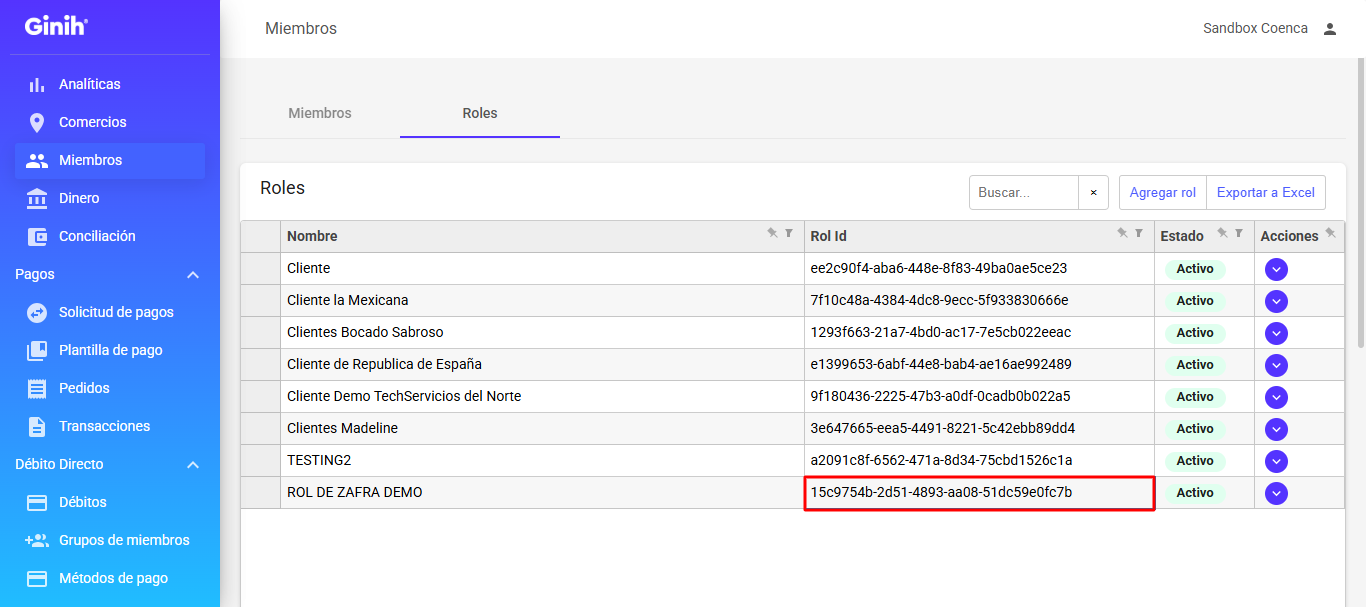Image resolution: width=1366 pixels, height=607 pixels.
Task: Pin the Estado column
Action: point(1222,233)
